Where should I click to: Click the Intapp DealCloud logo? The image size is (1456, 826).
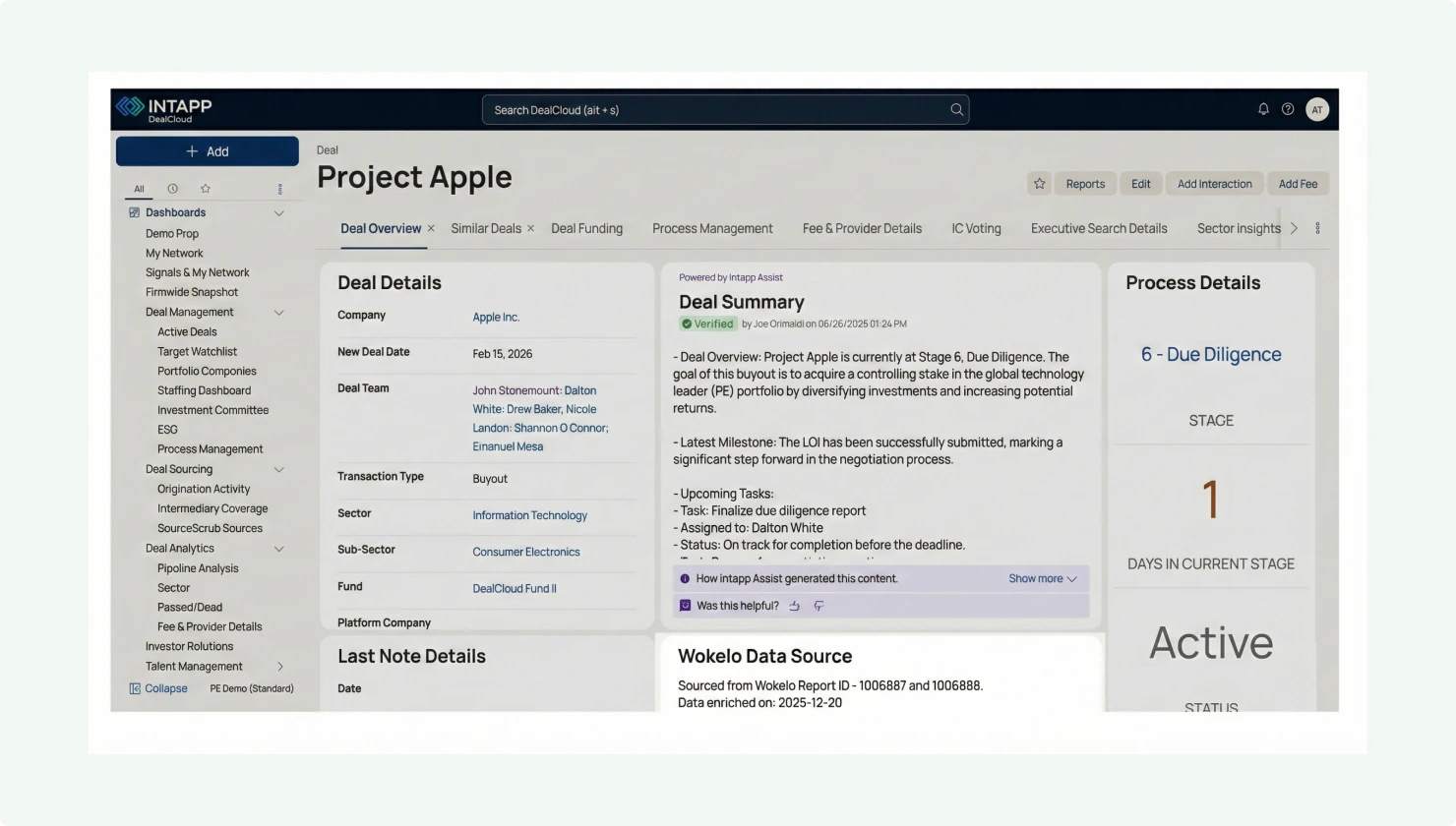point(163,109)
